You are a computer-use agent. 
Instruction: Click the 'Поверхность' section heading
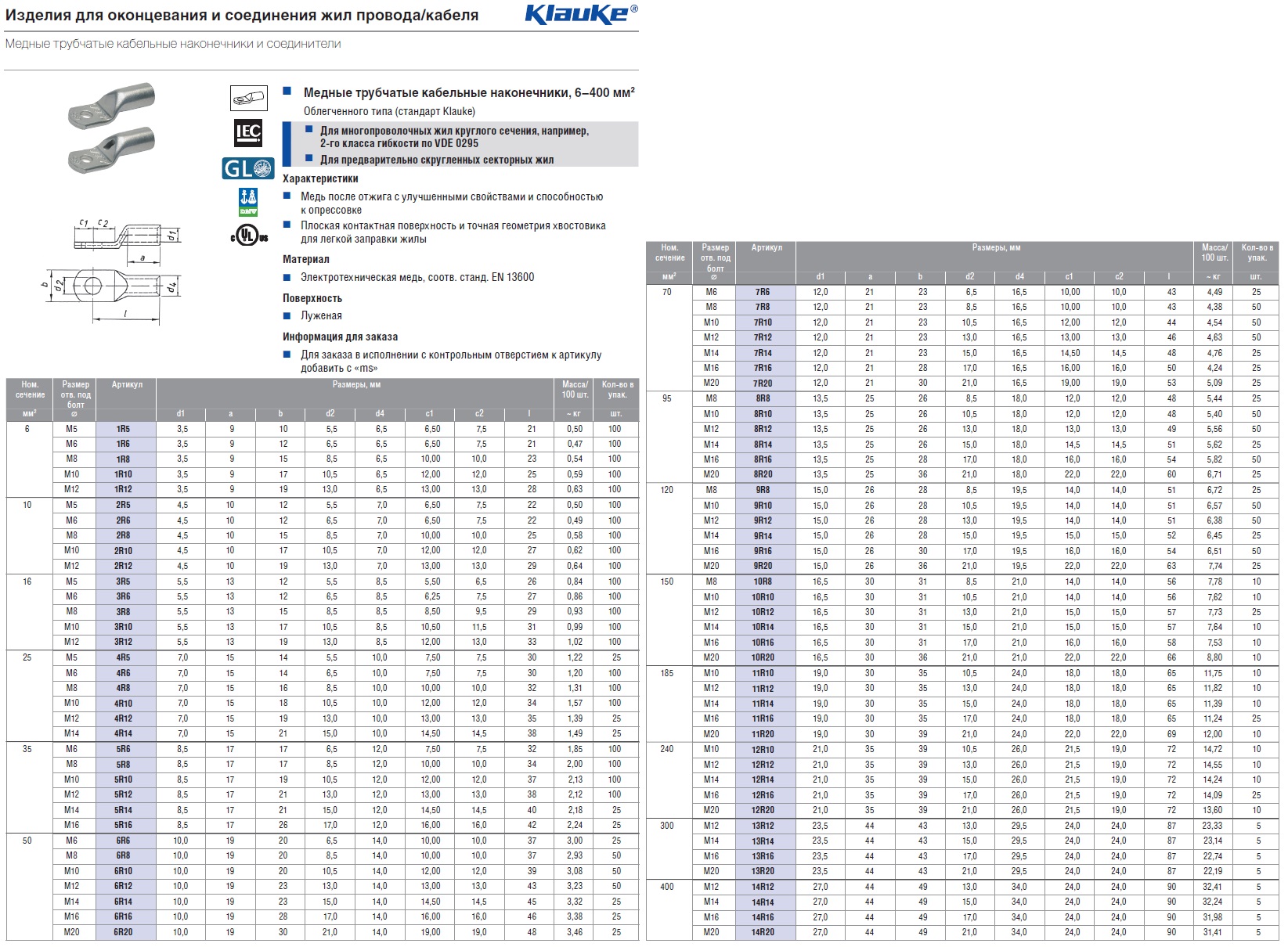312,298
